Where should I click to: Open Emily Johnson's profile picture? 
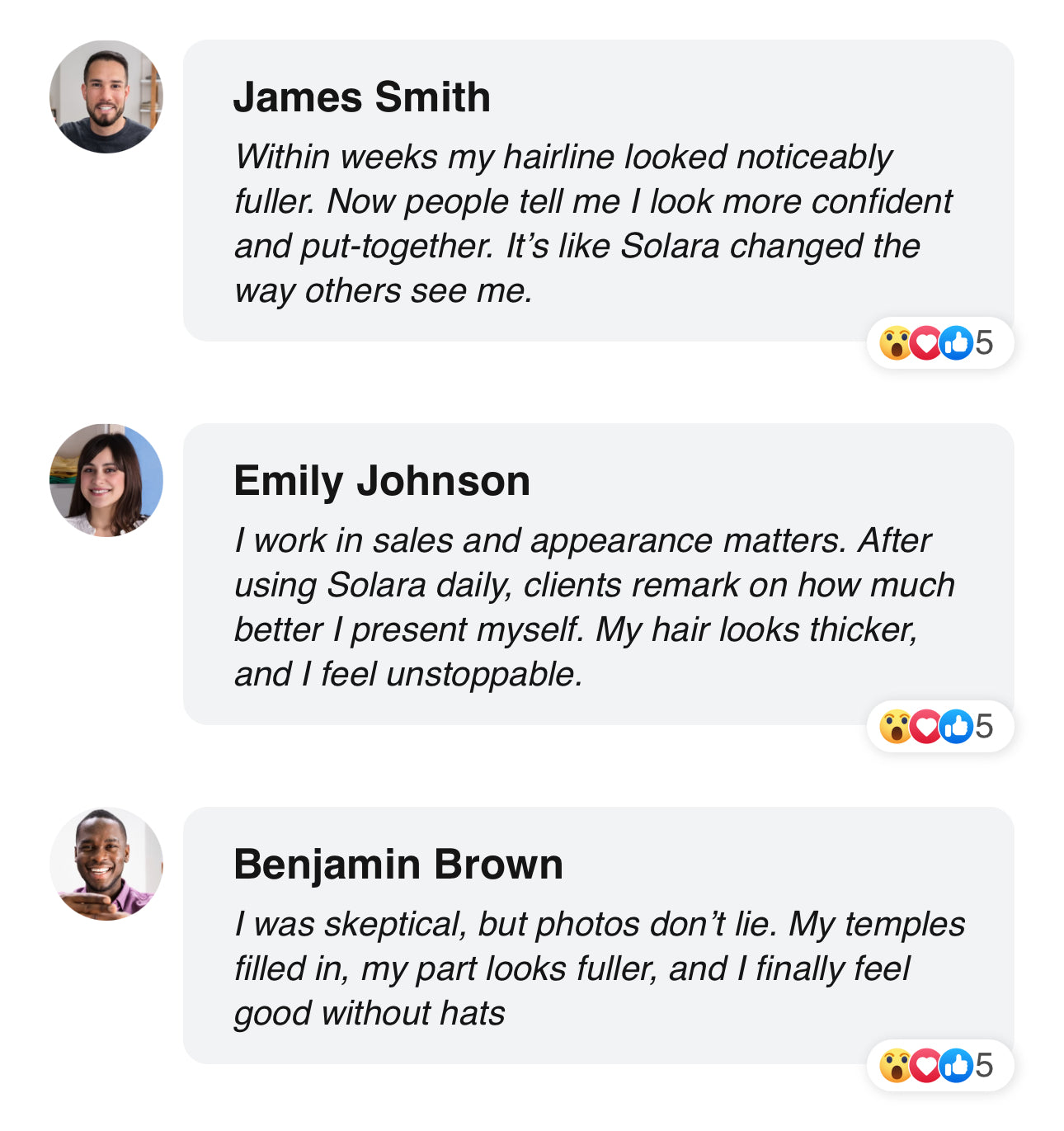106,481
